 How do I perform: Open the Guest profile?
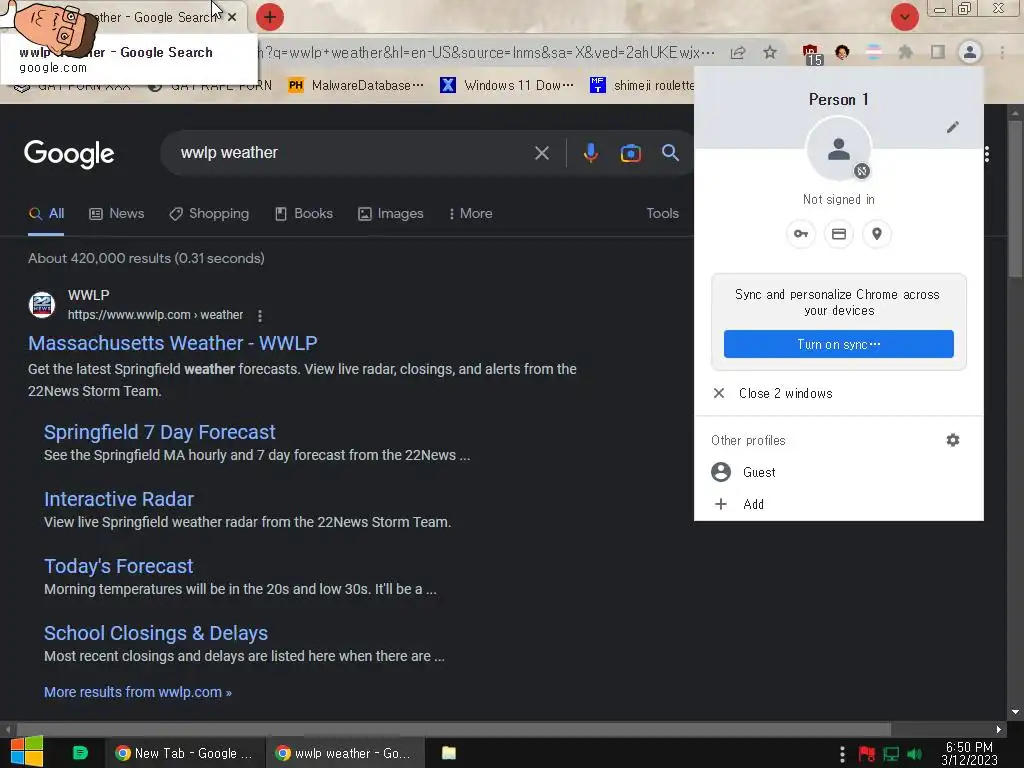click(x=839, y=472)
